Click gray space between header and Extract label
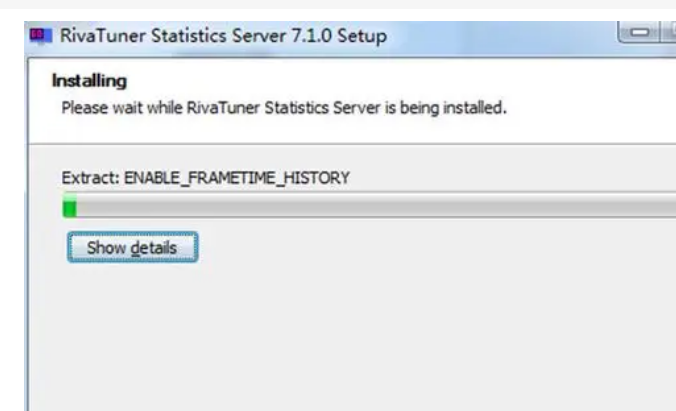 300,150
